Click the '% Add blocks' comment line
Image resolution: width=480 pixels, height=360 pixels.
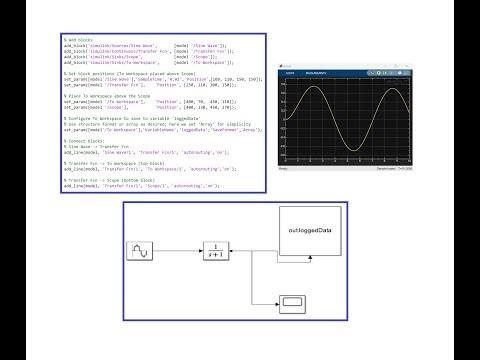pyautogui.click(x=78, y=40)
